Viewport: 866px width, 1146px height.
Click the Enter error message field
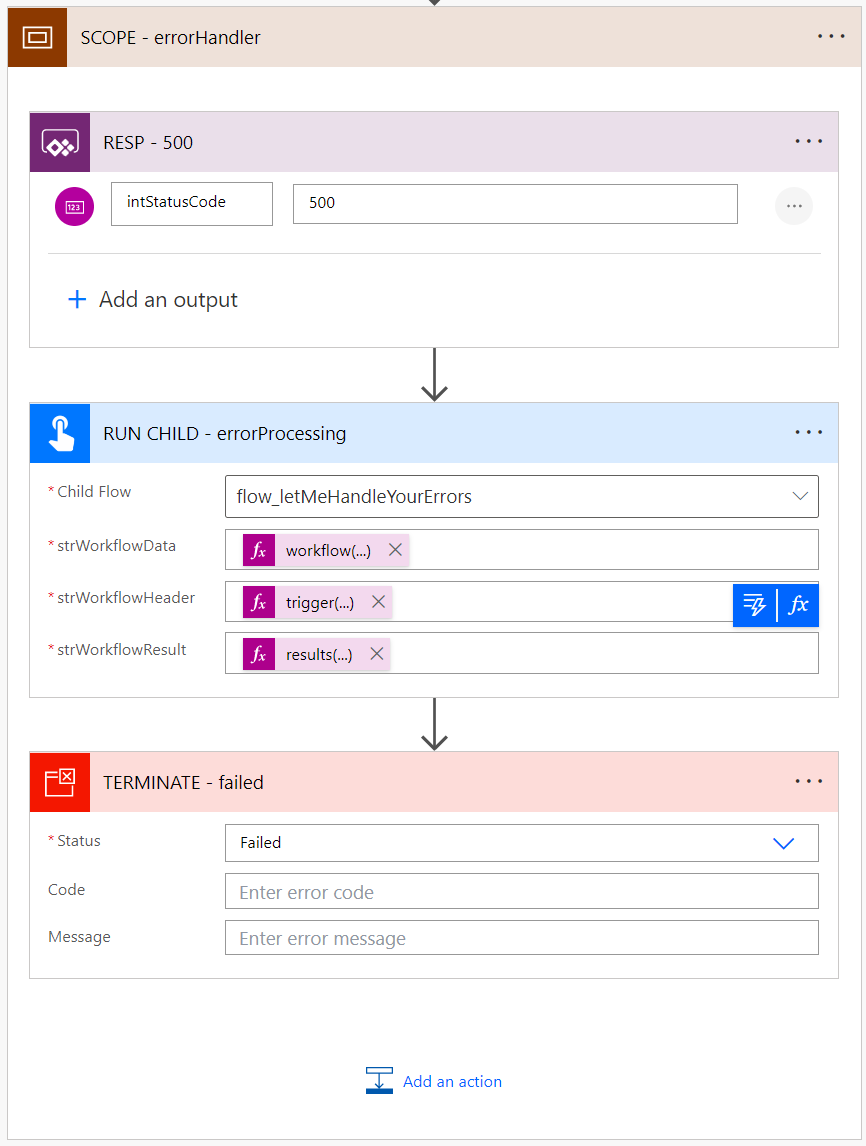coord(521,938)
